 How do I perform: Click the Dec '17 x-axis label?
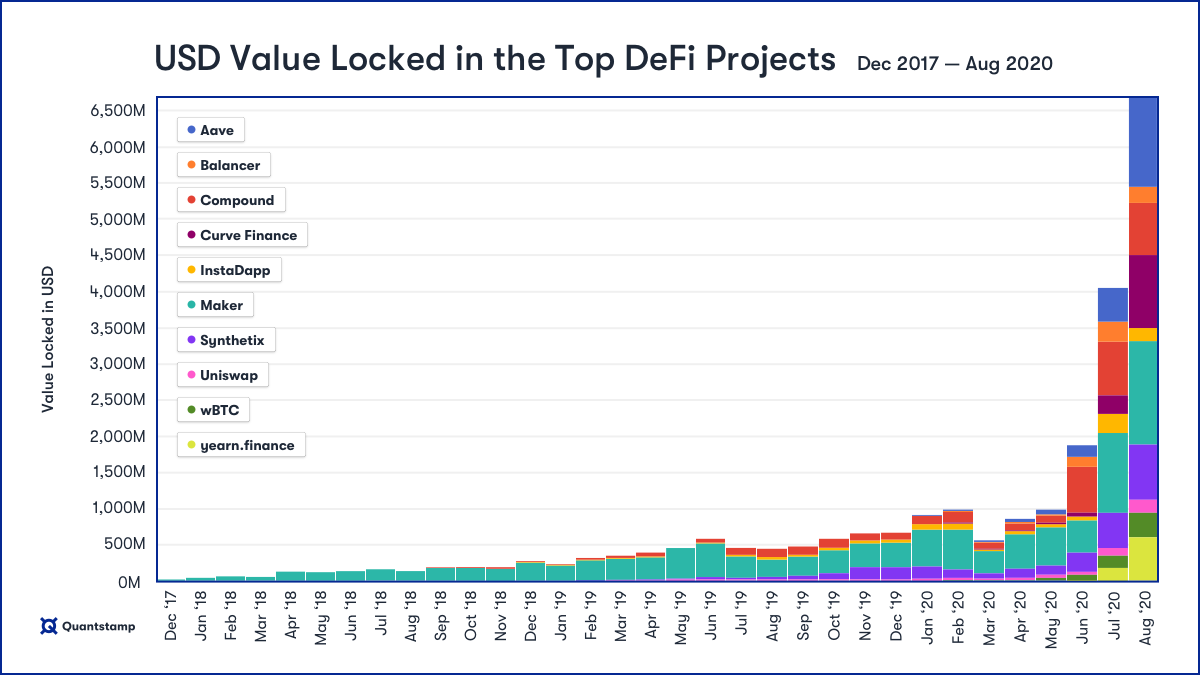coord(171,612)
